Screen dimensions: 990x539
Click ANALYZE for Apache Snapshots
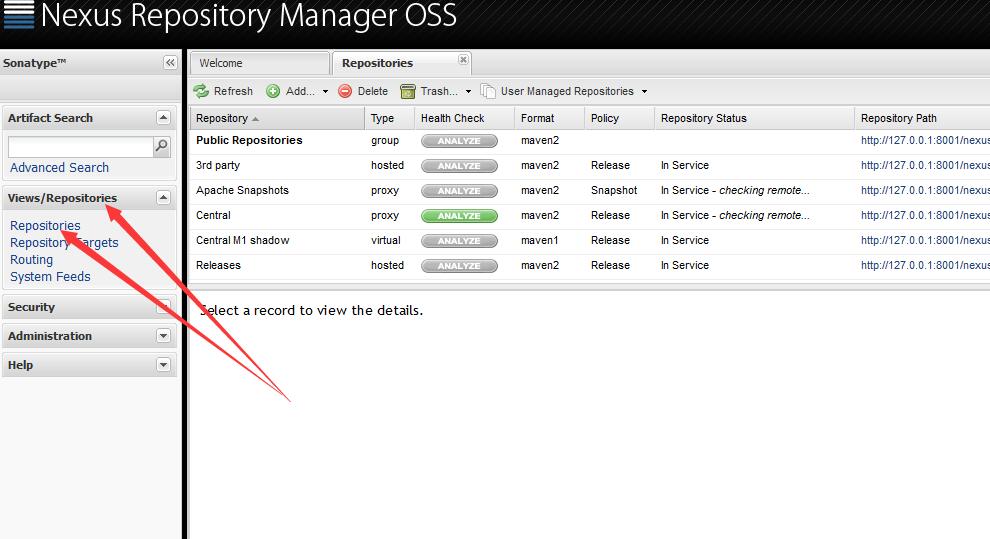coord(459,191)
